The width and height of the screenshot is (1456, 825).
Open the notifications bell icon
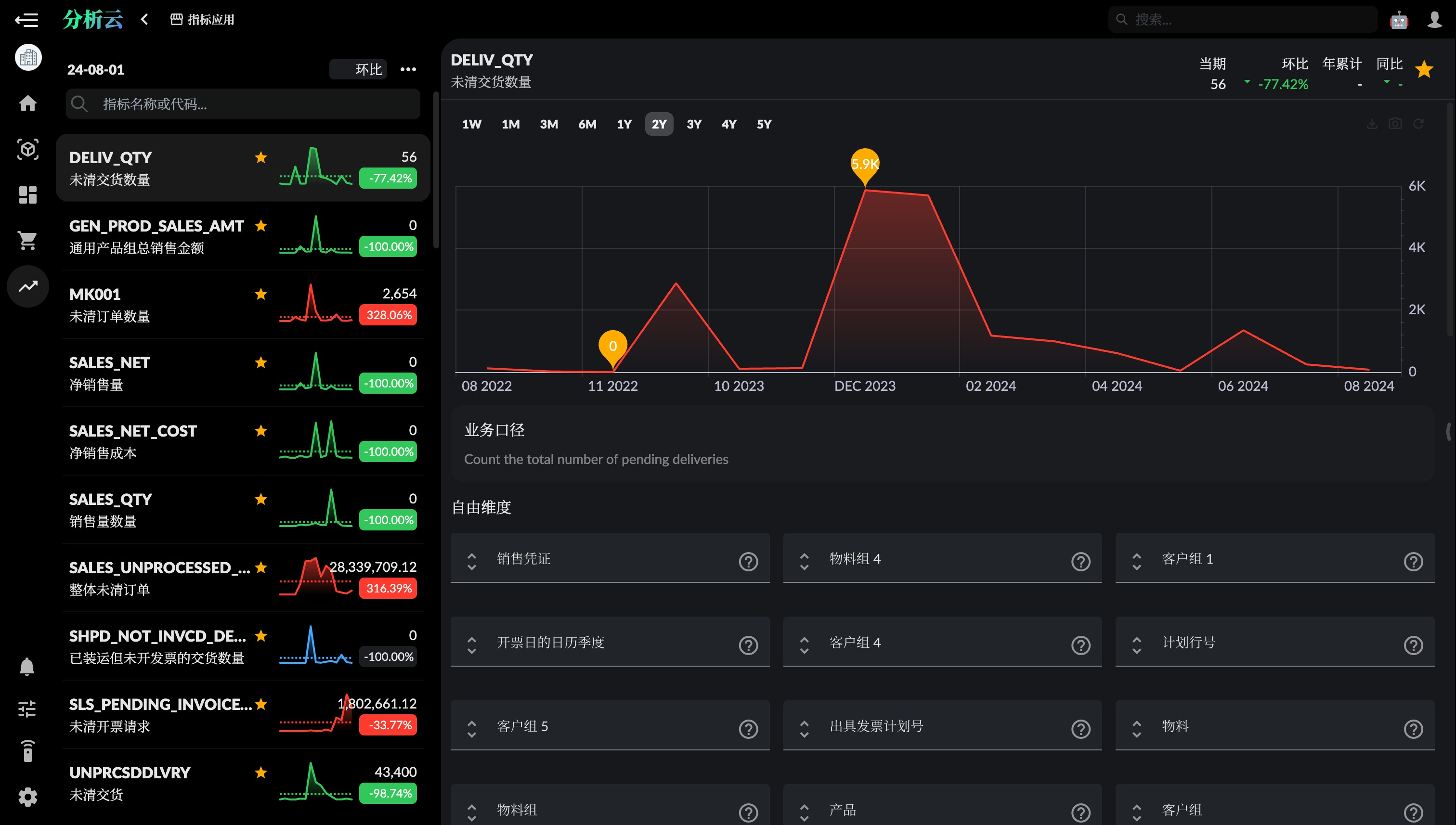[x=26, y=666]
